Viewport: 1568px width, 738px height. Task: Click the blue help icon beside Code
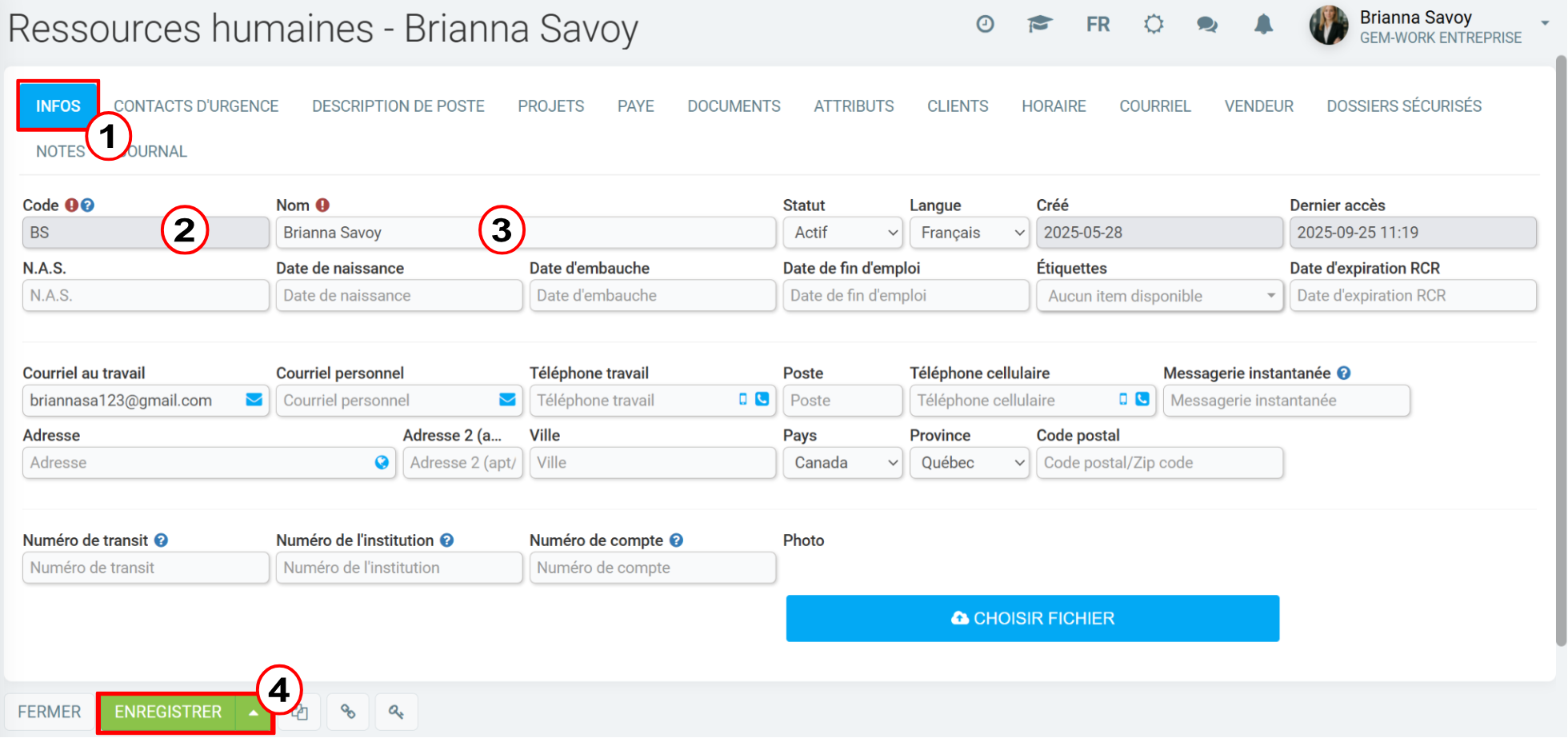point(87,205)
